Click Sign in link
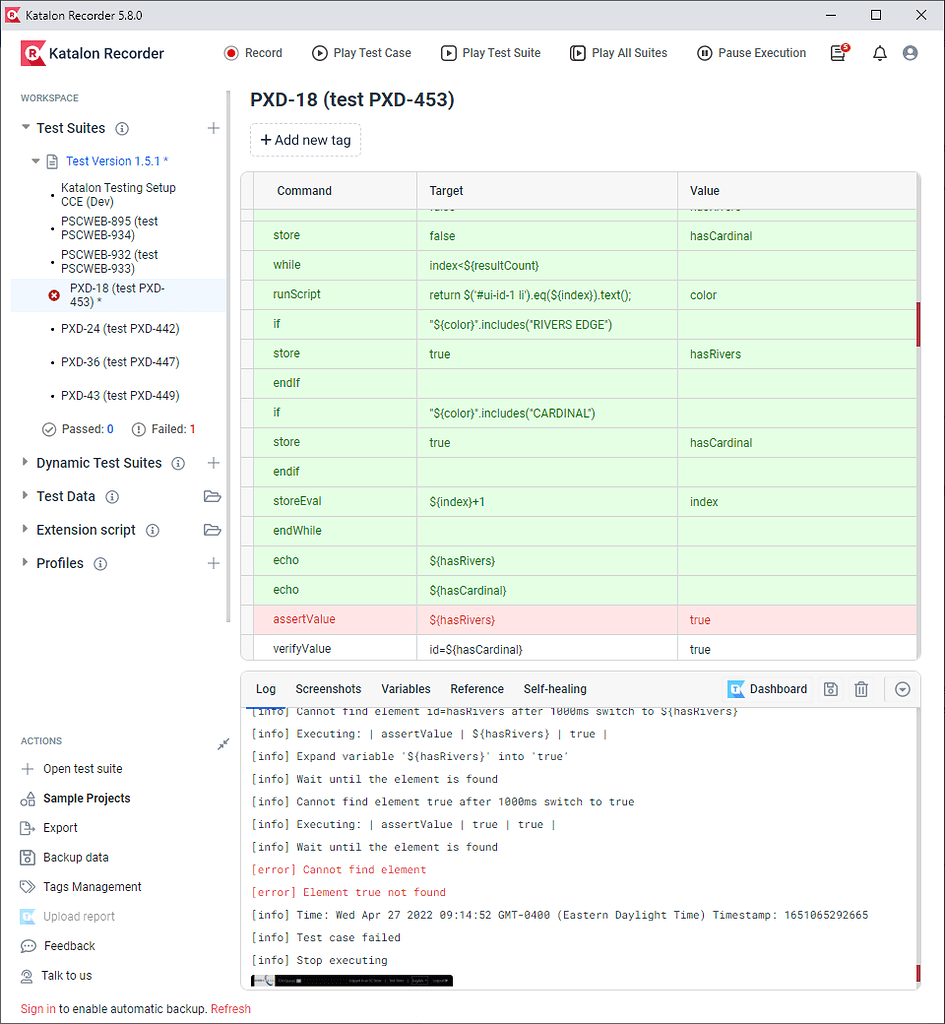Image resolution: width=945 pixels, height=1024 pixels. coord(38,1009)
